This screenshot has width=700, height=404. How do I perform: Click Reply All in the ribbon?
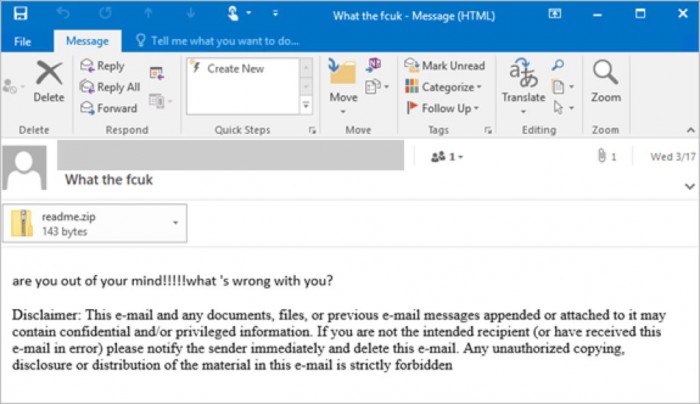[x=108, y=87]
